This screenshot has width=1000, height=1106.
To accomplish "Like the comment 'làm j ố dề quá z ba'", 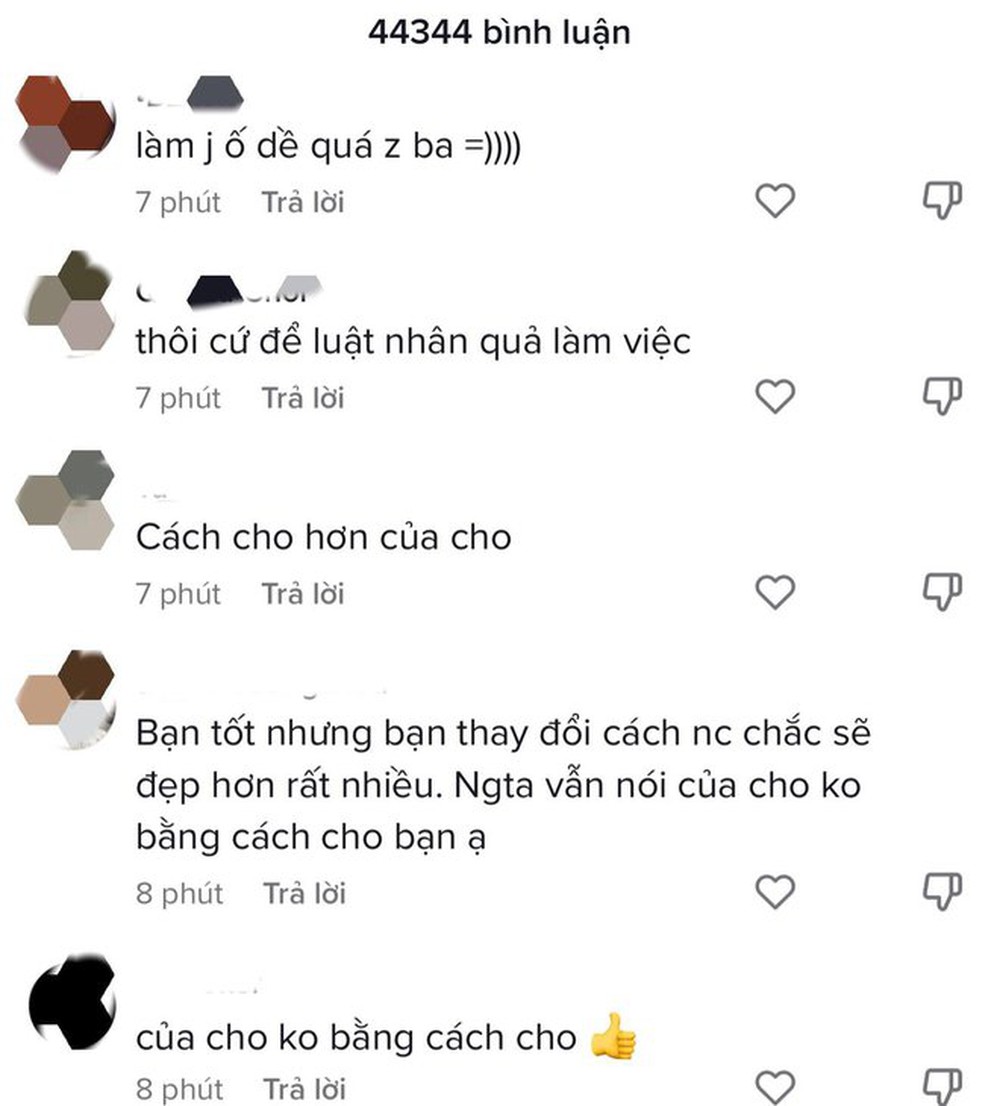I will pos(775,200).
